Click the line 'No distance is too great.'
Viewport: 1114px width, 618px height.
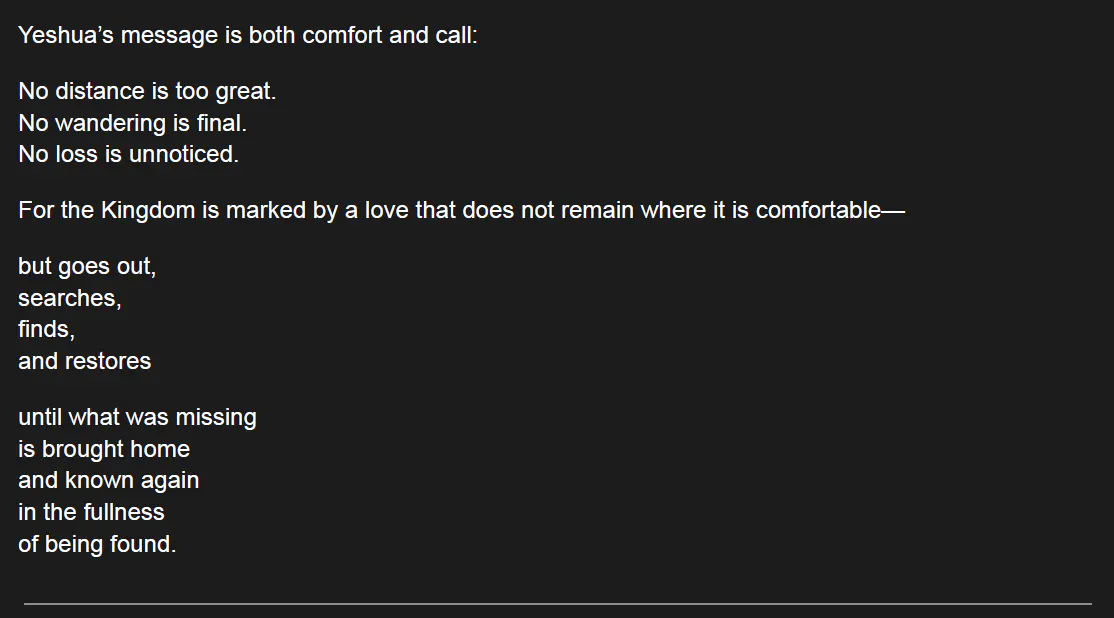tap(147, 92)
